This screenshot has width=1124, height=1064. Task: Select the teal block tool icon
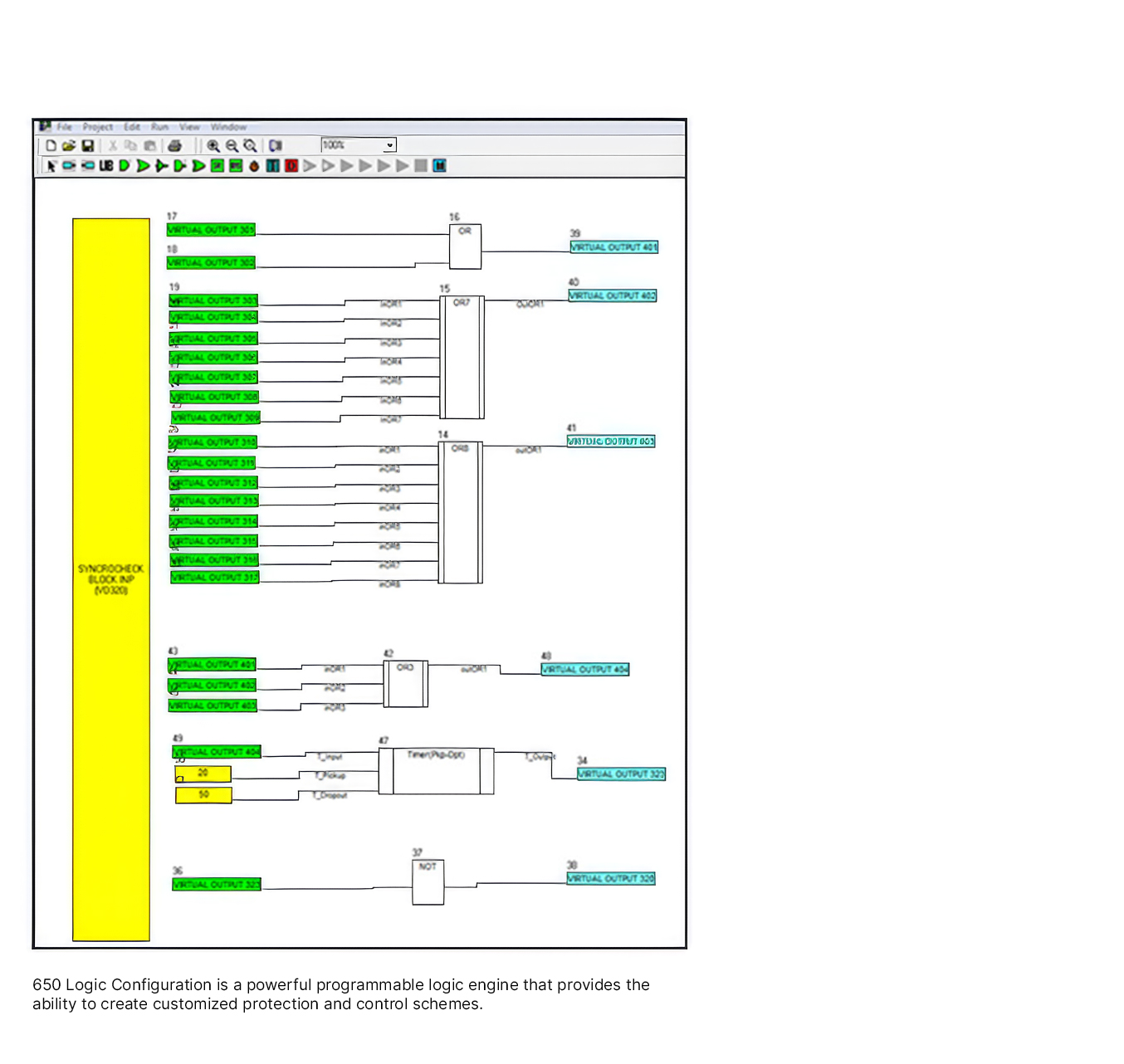tap(272, 166)
